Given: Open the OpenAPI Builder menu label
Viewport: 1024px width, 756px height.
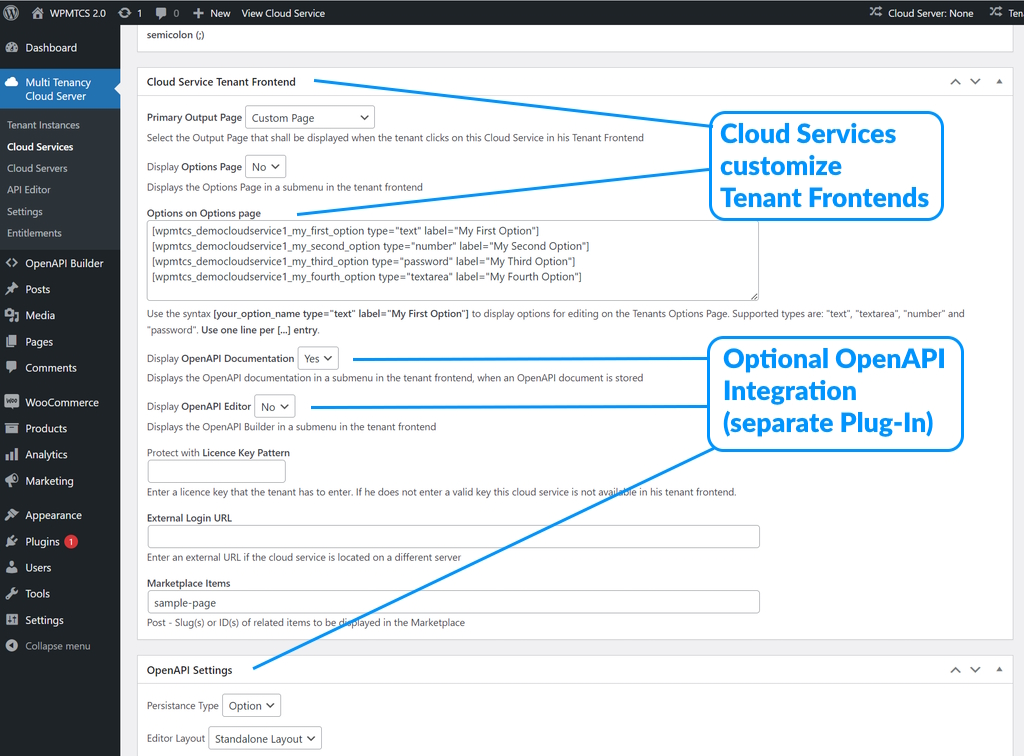Looking at the screenshot, I should 64,263.
